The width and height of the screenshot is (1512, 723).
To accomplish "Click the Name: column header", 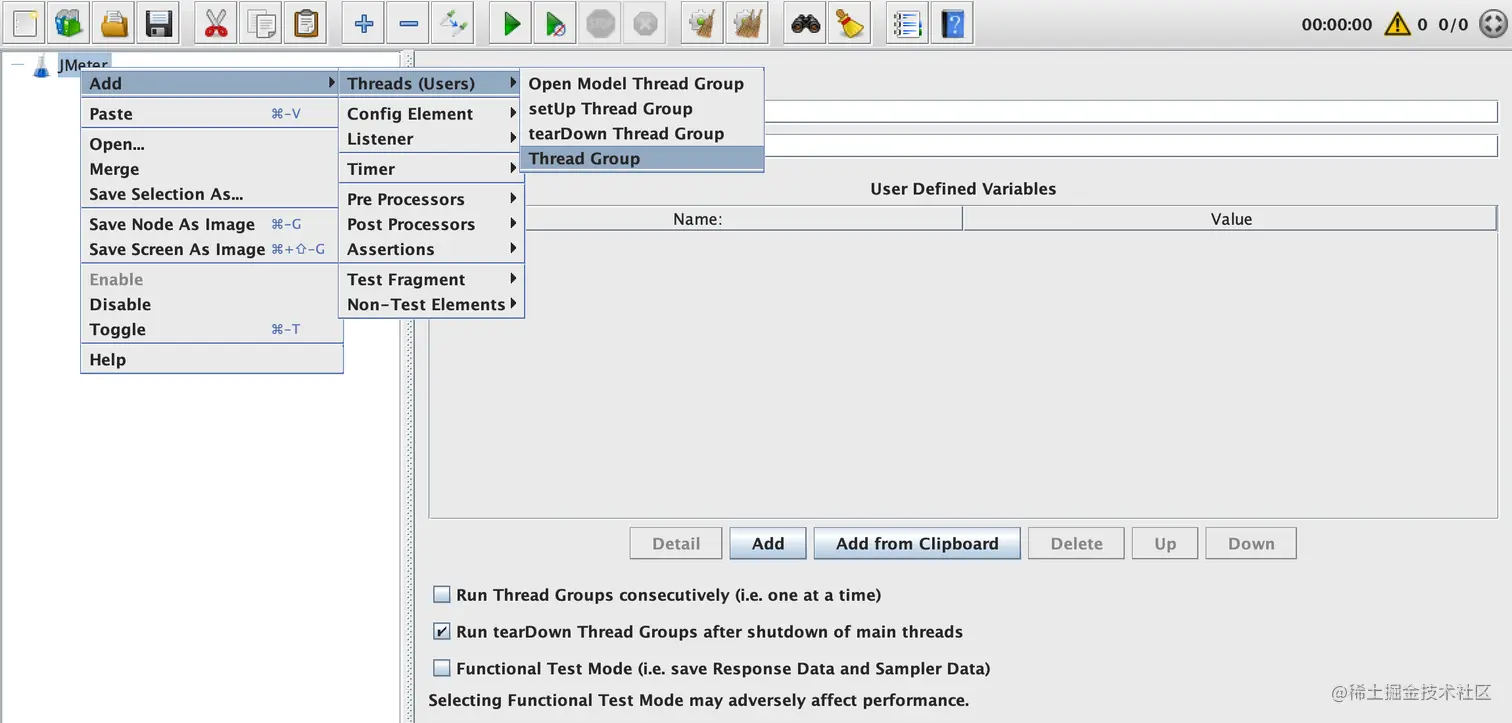I will [x=697, y=219].
